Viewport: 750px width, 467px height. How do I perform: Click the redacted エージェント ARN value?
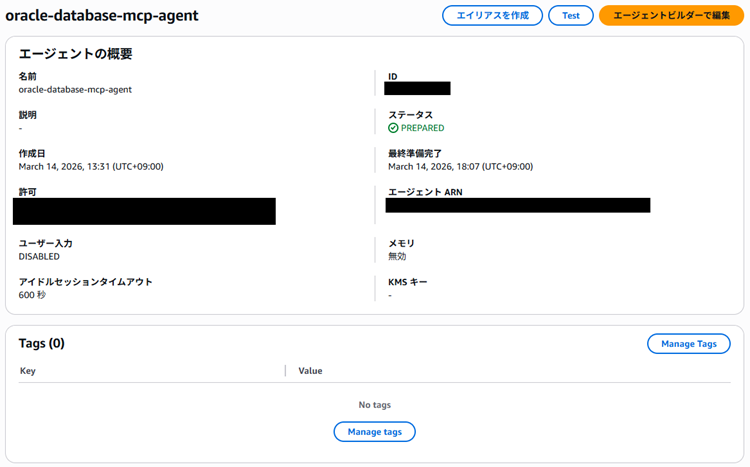[x=518, y=205]
